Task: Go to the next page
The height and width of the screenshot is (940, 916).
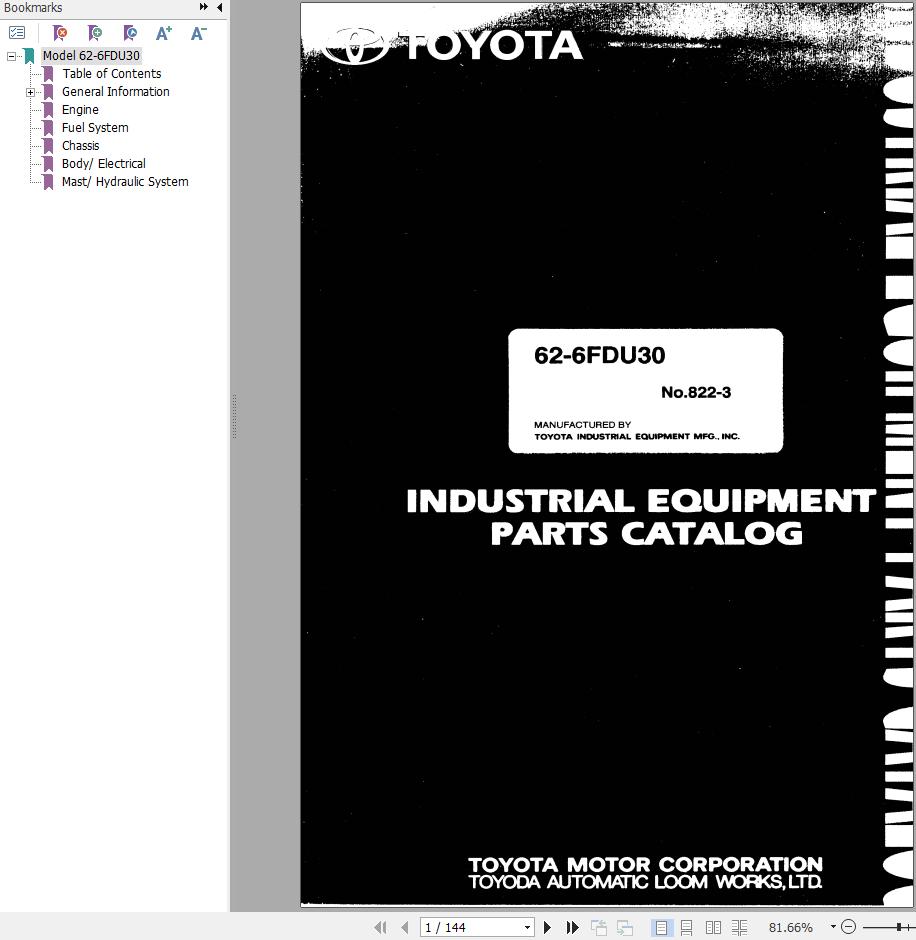Action: [547, 927]
